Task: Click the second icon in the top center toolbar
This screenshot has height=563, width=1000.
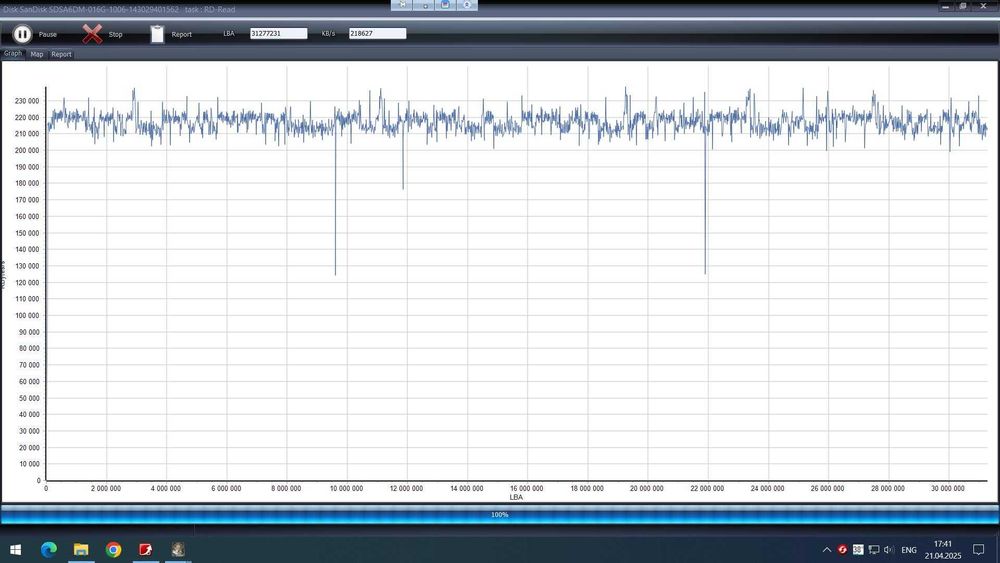Action: (x=425, y=4)
